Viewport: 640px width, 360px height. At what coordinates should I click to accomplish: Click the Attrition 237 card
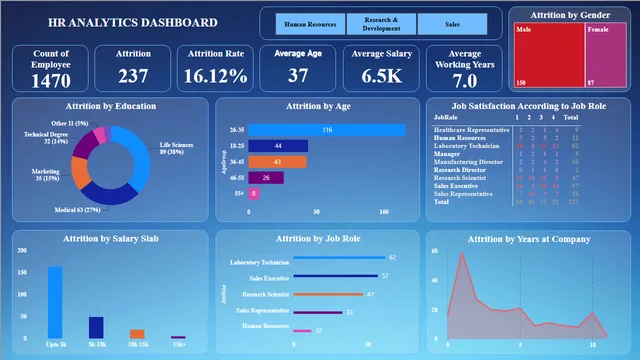(x=133, y=69)
